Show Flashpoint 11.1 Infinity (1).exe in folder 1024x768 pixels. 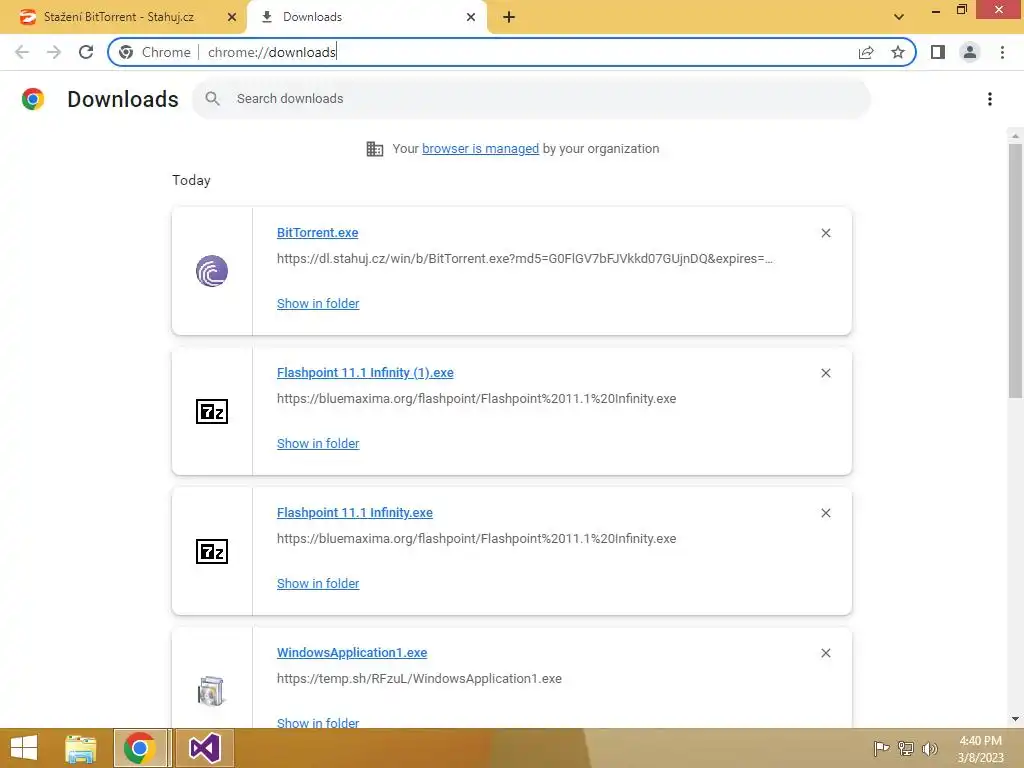click(318, 443)
